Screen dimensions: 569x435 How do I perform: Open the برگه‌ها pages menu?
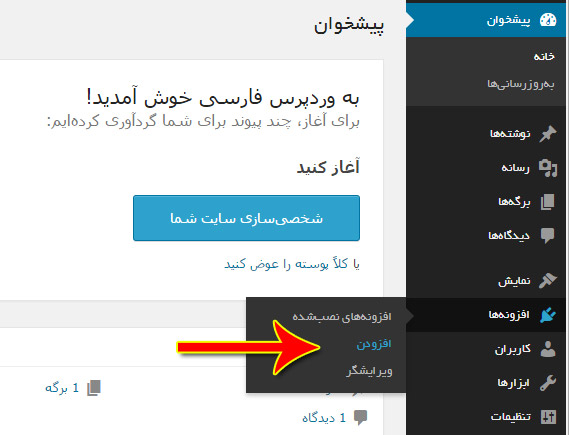[x=487, y=202]
